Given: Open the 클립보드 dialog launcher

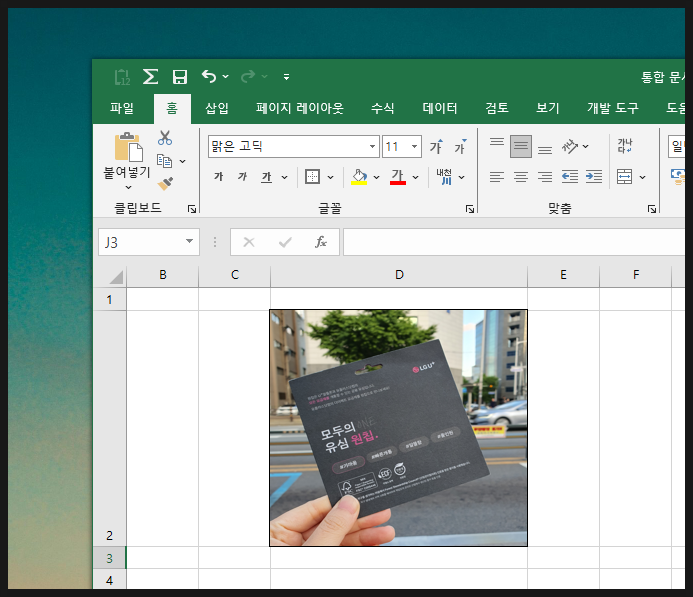Looking at the screenshot, I should [x=192, y=209].
